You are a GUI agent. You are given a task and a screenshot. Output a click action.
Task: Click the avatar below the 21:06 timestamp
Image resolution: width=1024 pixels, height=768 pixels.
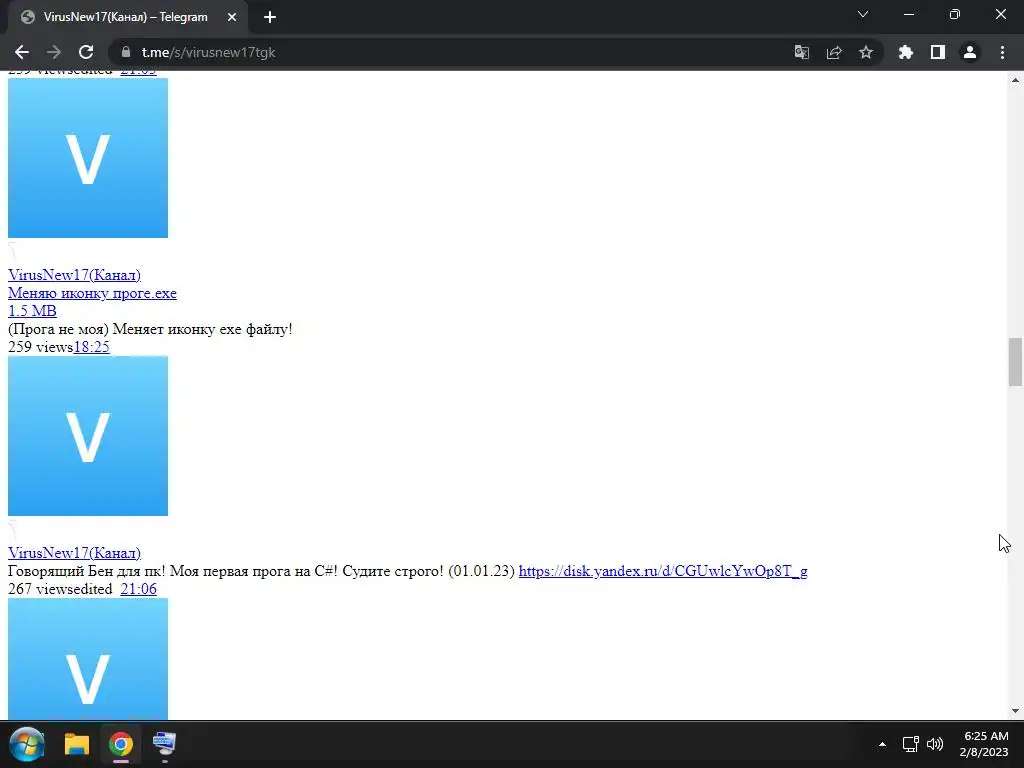[88, 659]
